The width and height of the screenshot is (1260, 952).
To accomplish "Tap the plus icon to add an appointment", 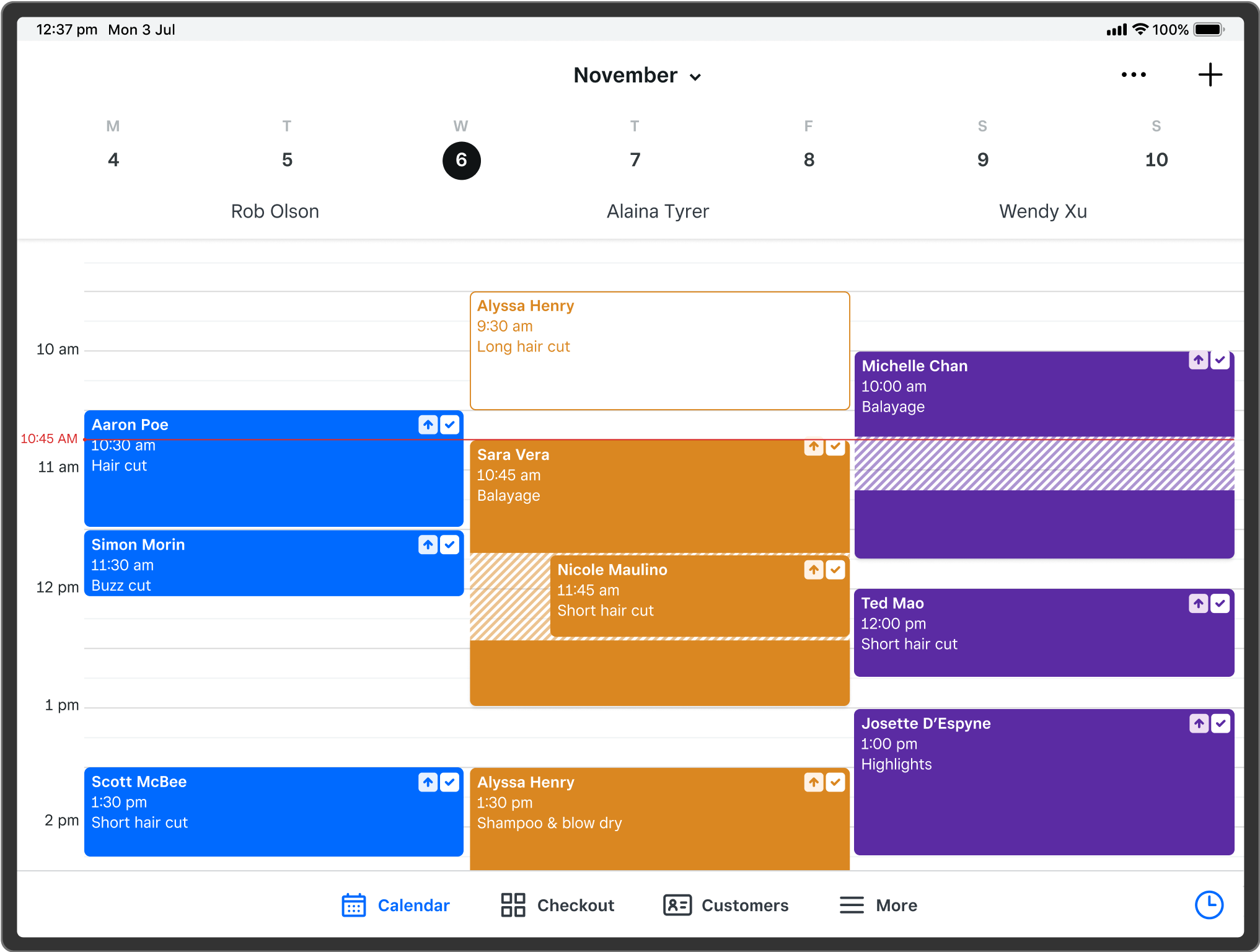I will tap(1210, 74).
